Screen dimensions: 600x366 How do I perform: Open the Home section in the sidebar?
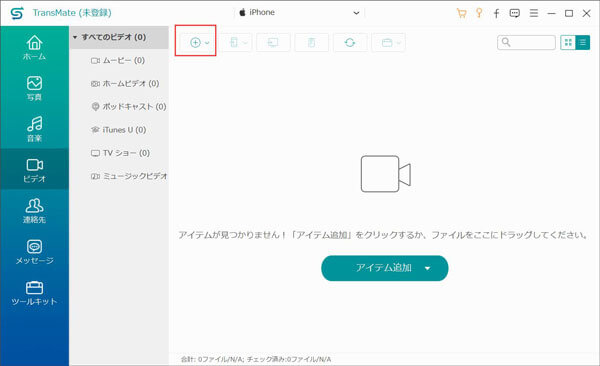point(34,48)
